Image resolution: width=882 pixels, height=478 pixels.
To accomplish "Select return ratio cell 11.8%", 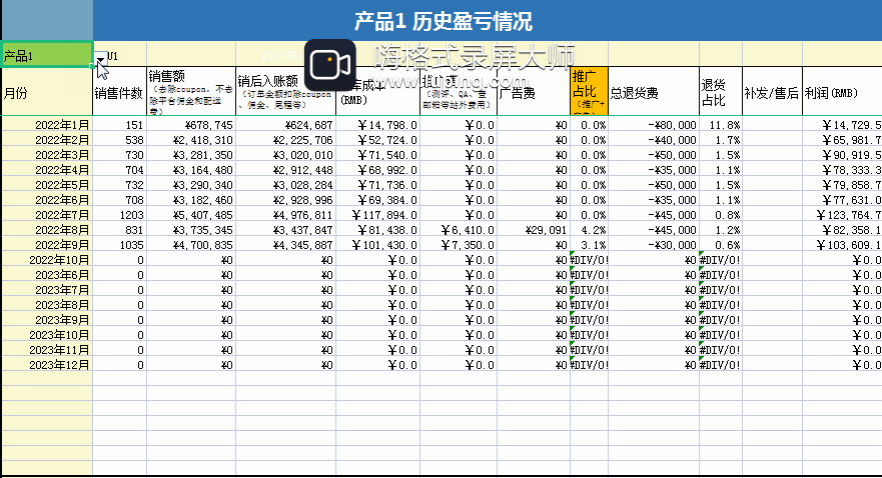I will coord(721,125).
